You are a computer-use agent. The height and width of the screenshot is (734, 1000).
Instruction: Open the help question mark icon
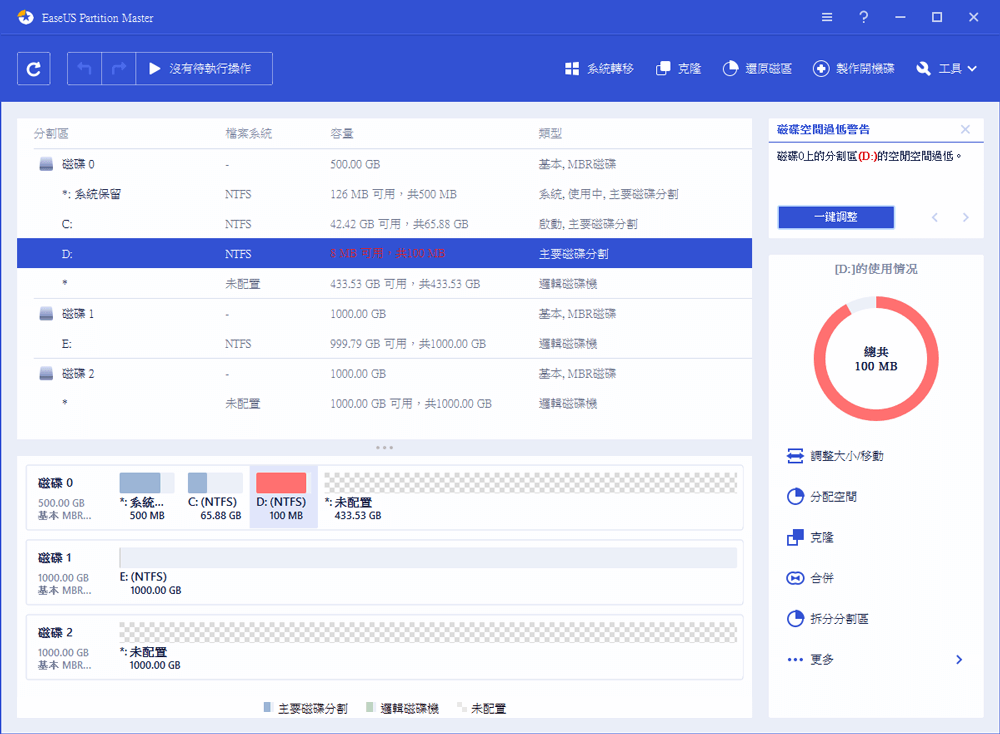click(864, 17)
